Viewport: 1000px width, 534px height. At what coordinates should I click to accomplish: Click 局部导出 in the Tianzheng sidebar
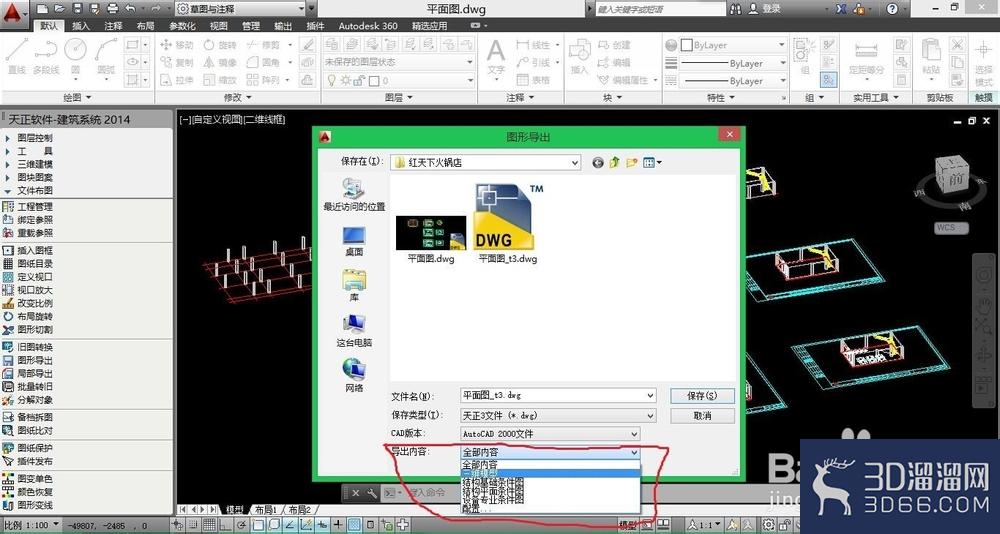[x=28, y=374]
